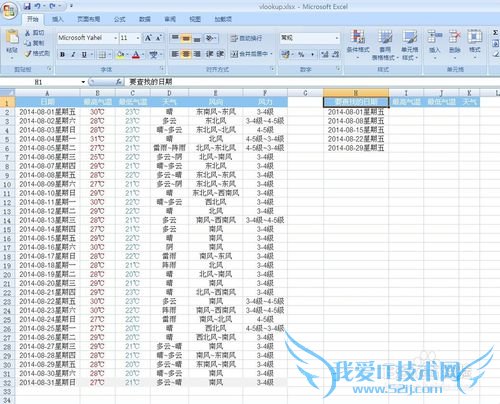Switch to the 页面布局 (Page Layout) tab

(x=88, y=19)
